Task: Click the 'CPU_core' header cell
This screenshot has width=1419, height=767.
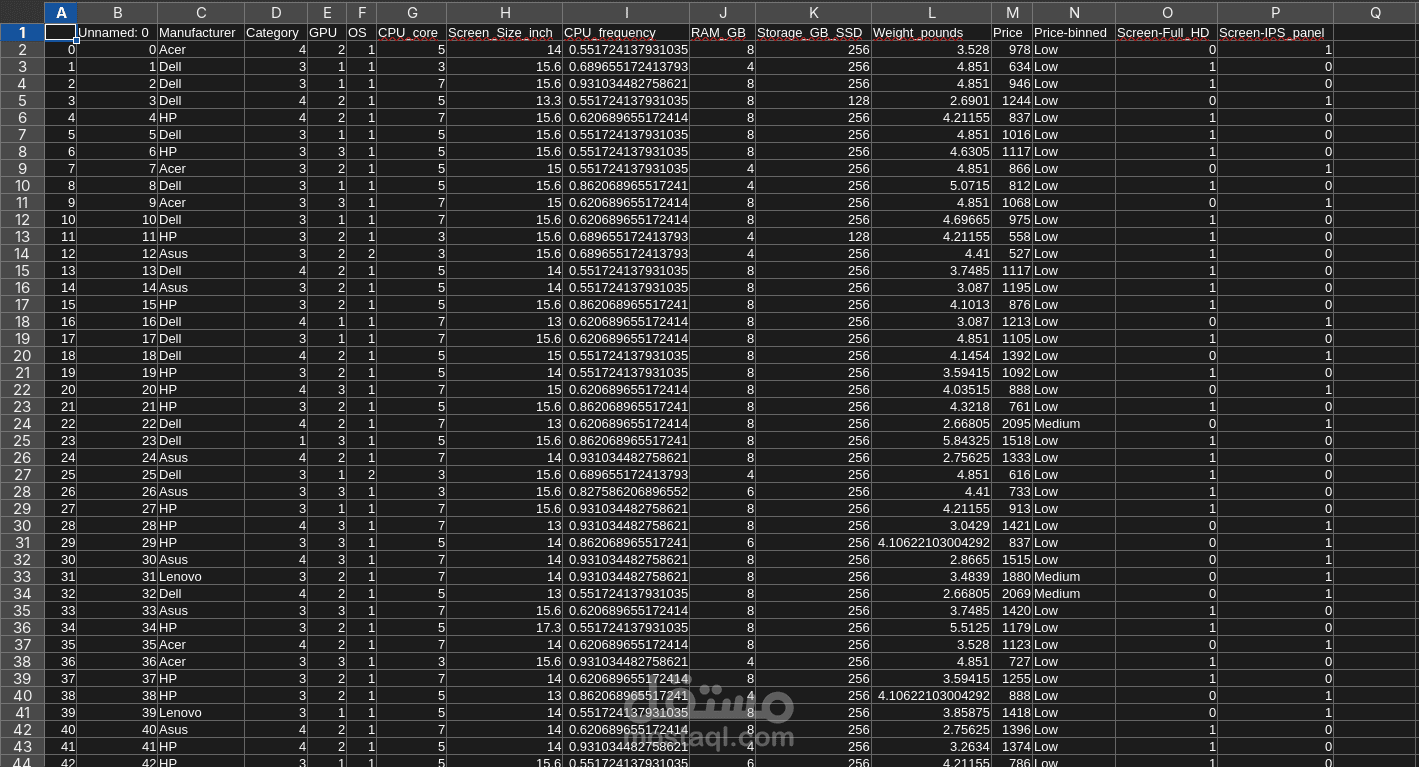Action: click(411, 32)
